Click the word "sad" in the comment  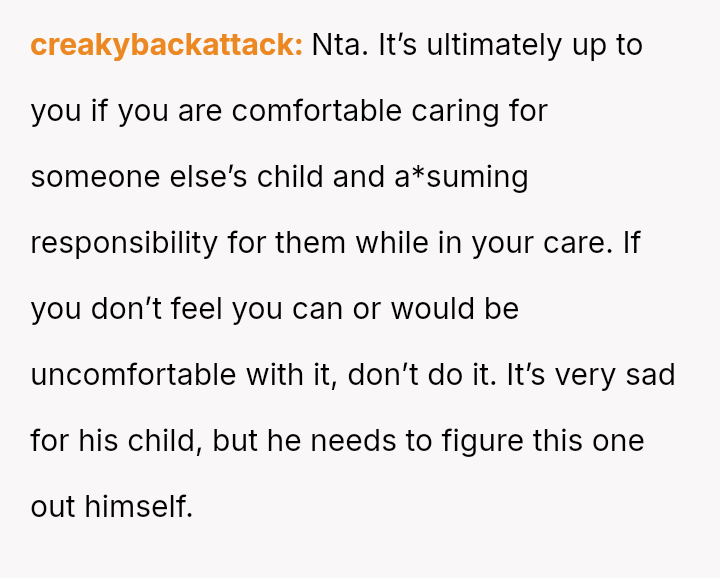coord(651,375)
